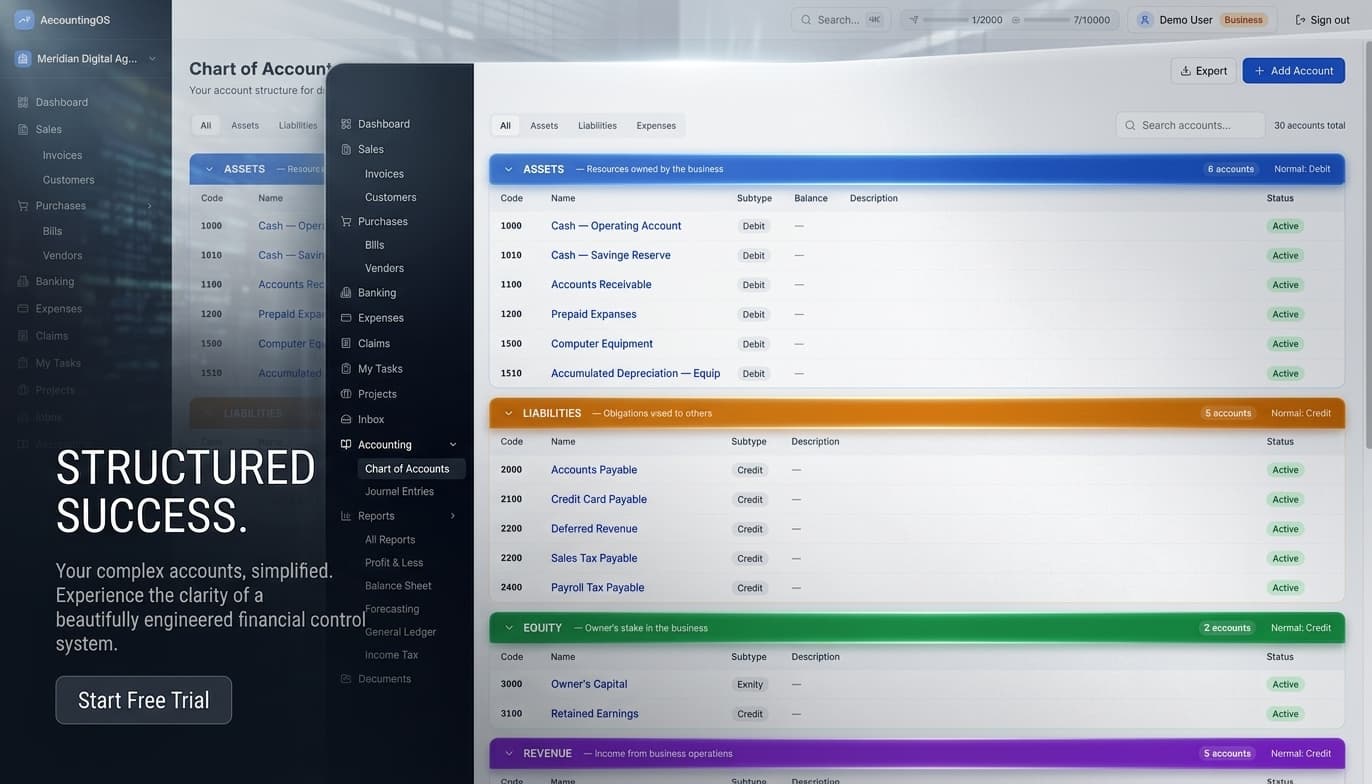The image size is (1372, 784).
Task: Open General Ledger in the front sidebar
Action: (x=400, y=632)
